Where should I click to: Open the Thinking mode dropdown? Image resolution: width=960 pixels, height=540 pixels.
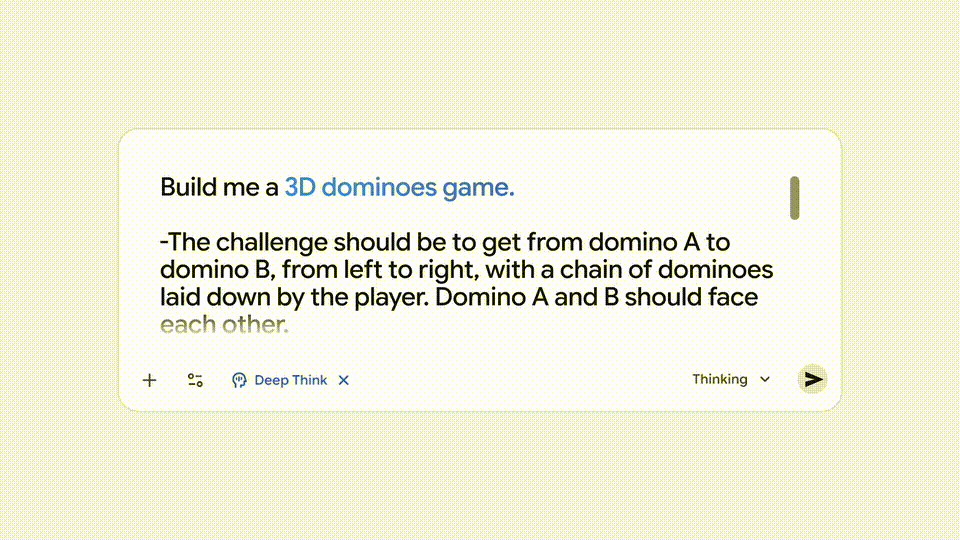[720, 380]
